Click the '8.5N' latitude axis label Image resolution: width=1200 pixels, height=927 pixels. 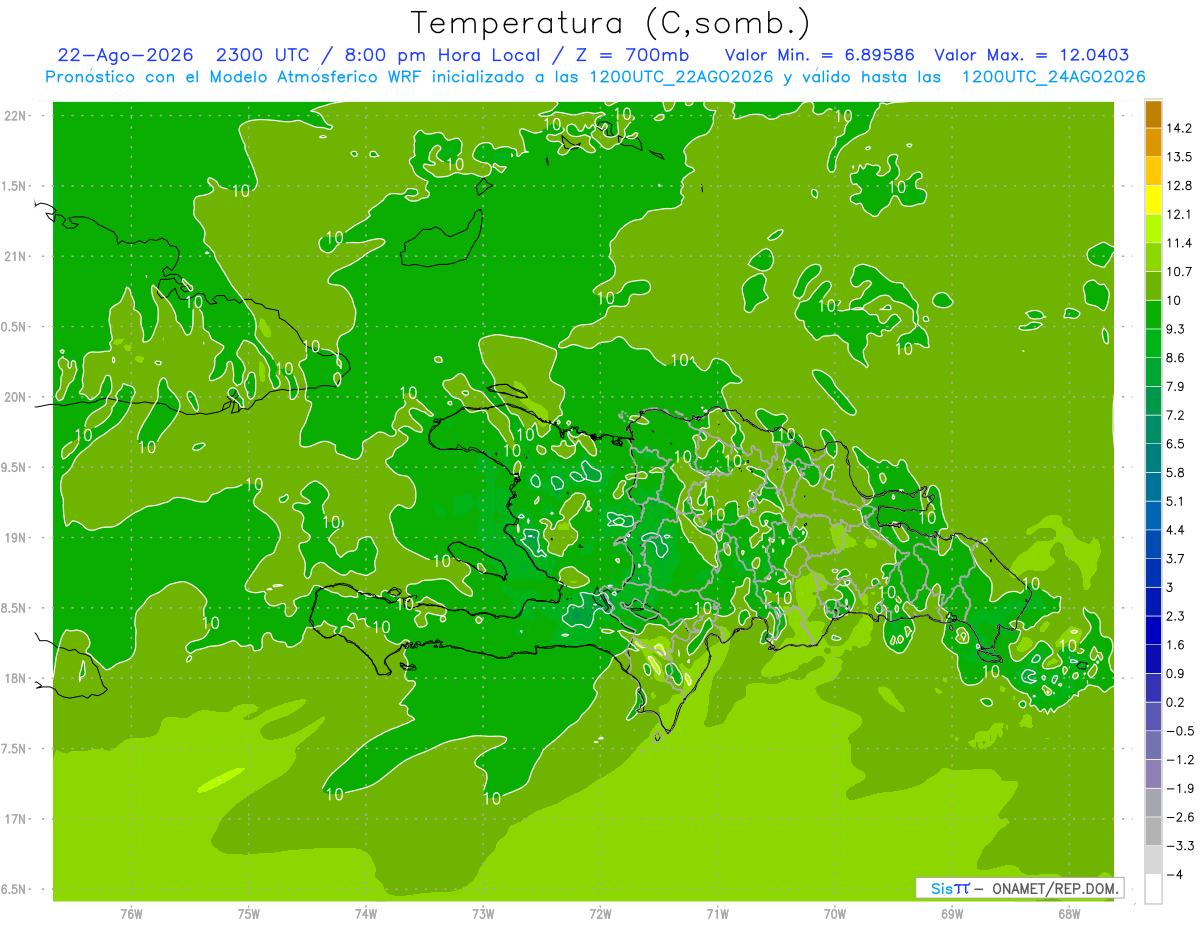14,608
